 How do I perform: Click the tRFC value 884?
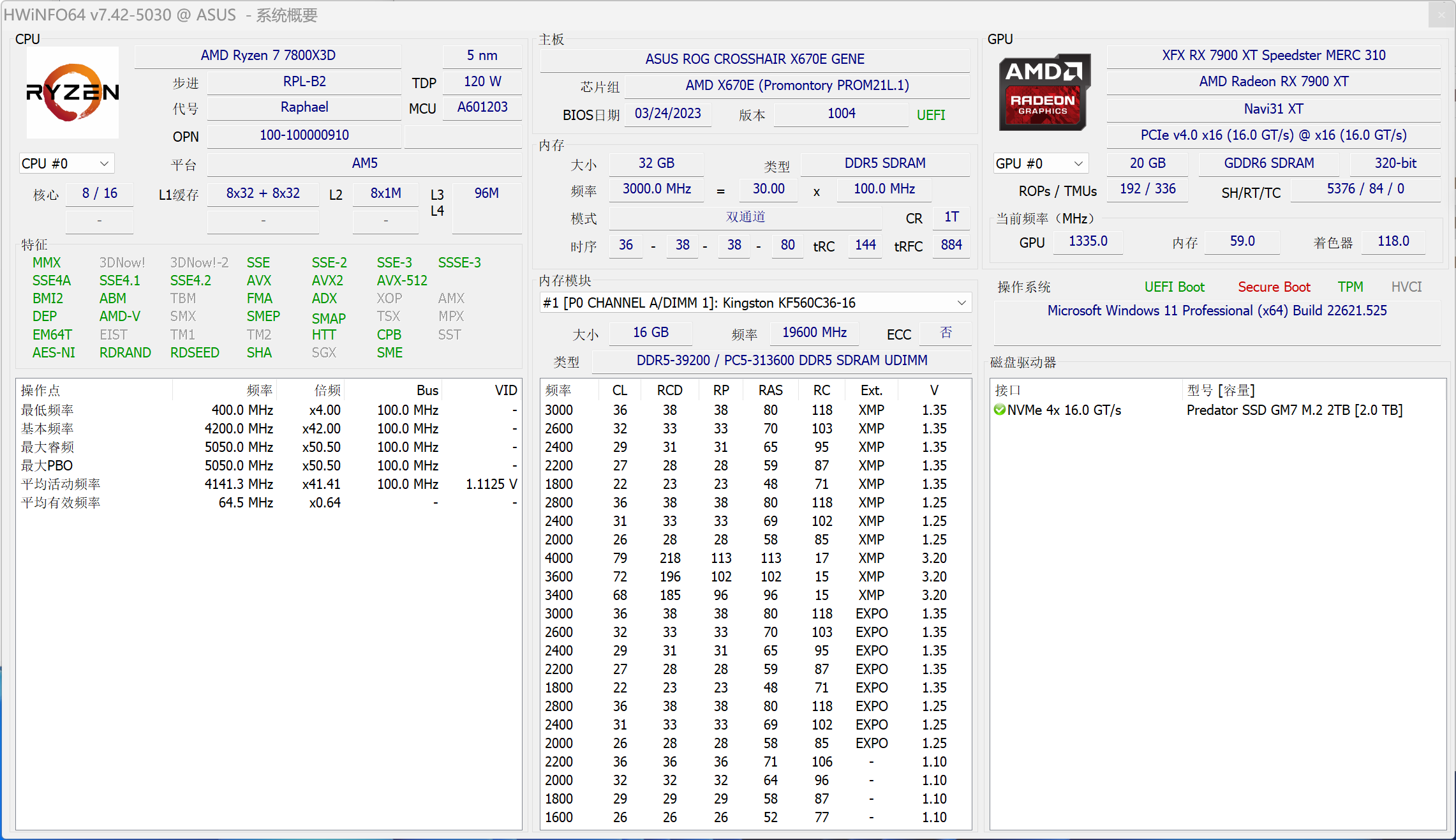click(x=951, y=245)
